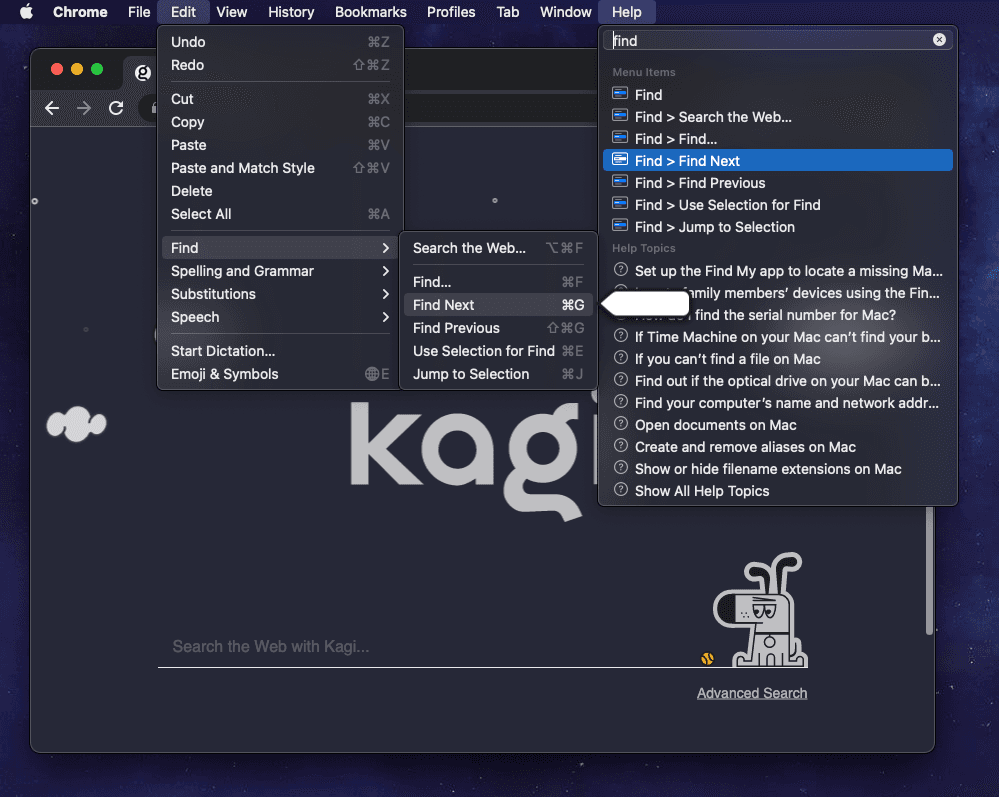Click the browser forward arrow
Image resolution: width=999 pixels, height=797 pixels.
tap(83, 108)
